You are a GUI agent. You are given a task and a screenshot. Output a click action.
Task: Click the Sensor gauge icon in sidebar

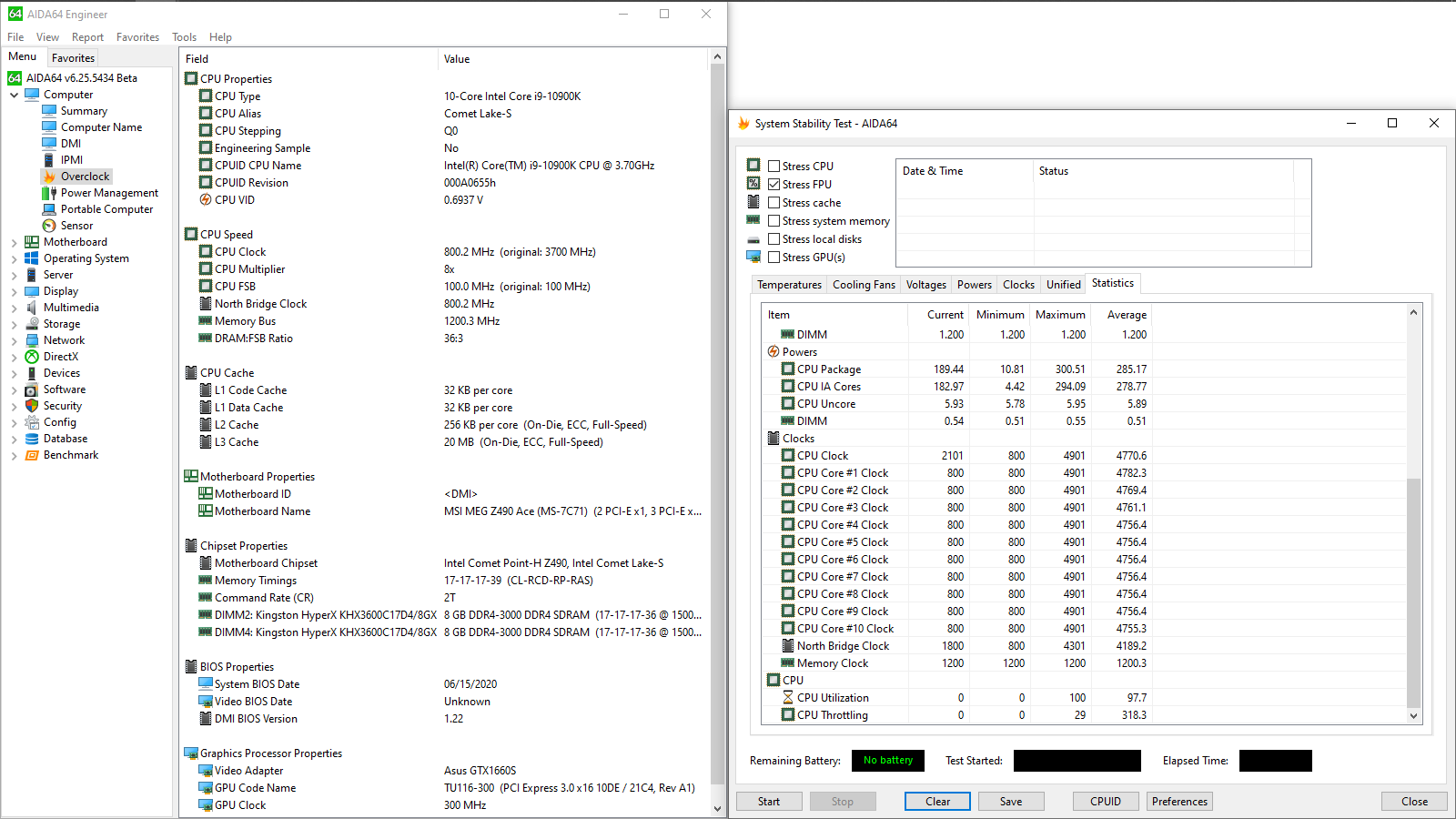pos(49,226)
